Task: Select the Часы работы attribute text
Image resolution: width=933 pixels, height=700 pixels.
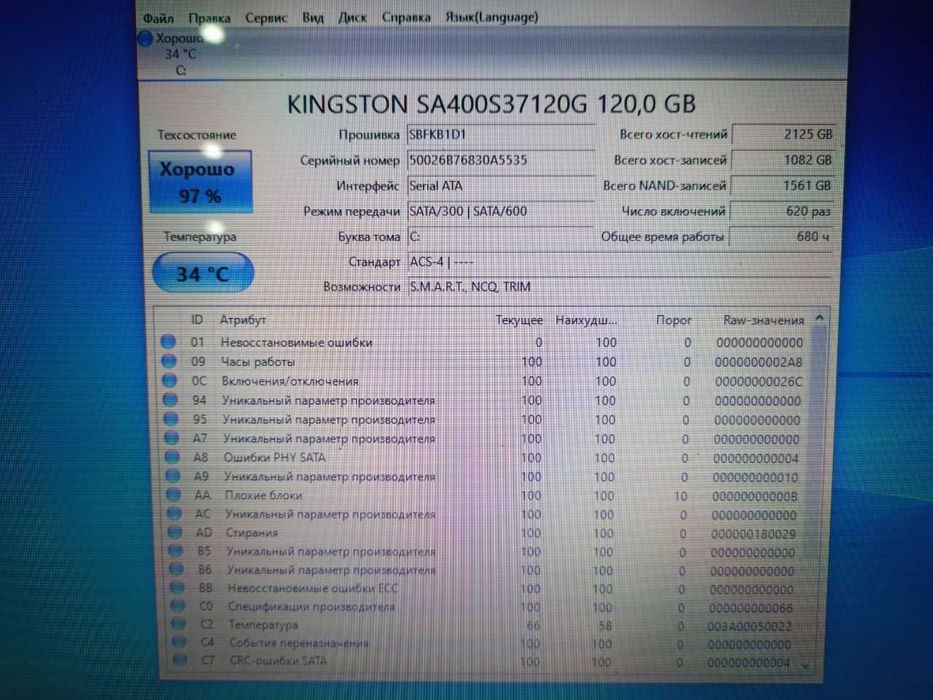Action: pos(258,362)
